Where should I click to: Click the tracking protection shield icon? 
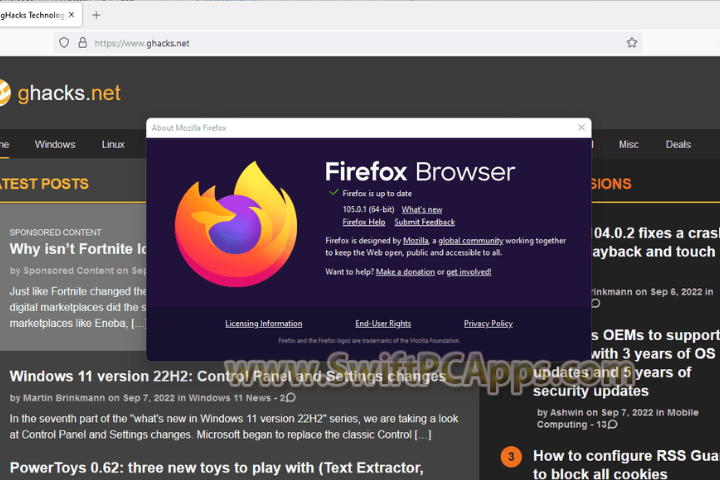pos(64,43)
